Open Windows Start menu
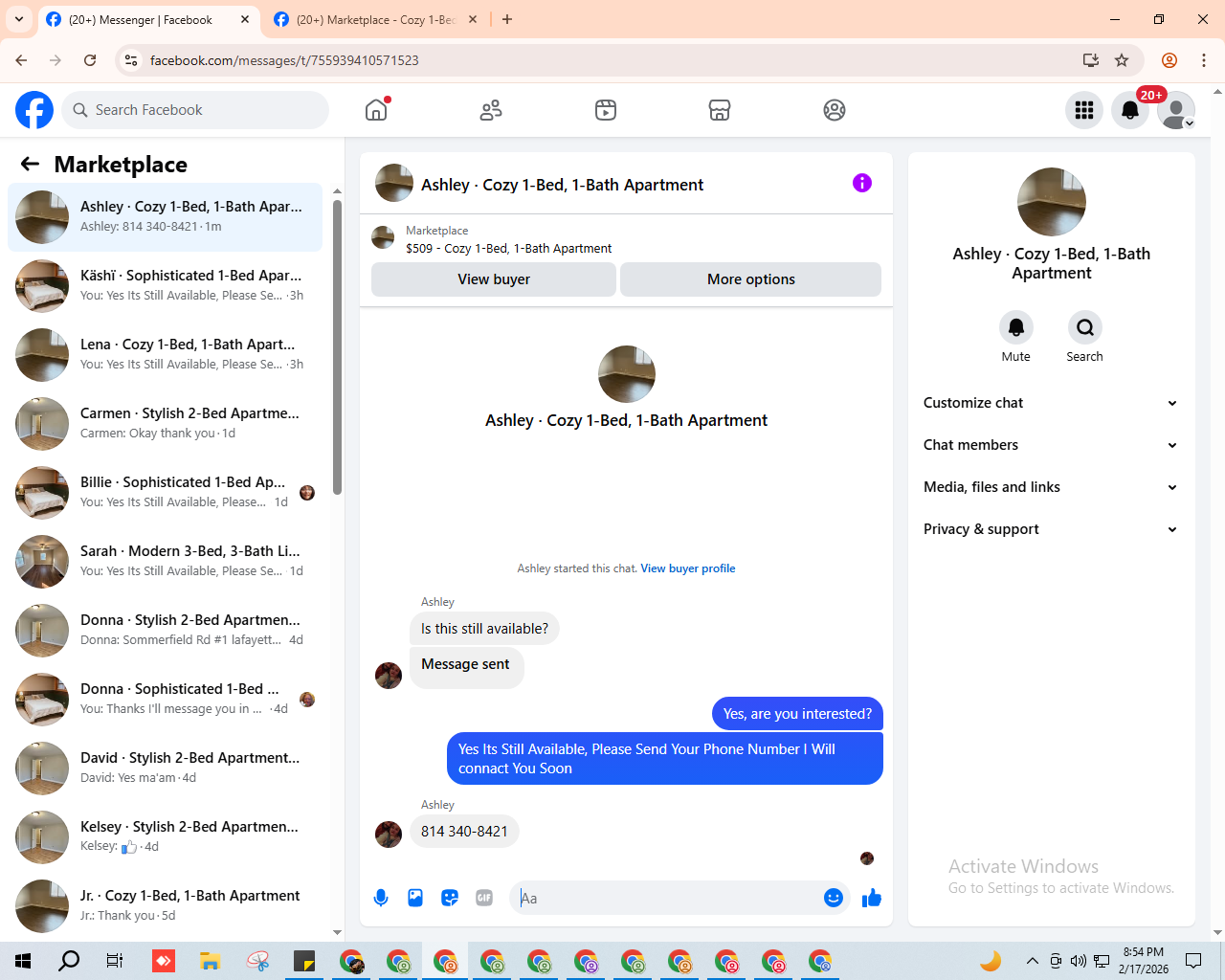Image resolution: width=1225 pixels, height=980 pixels. [x=23, y=961]
